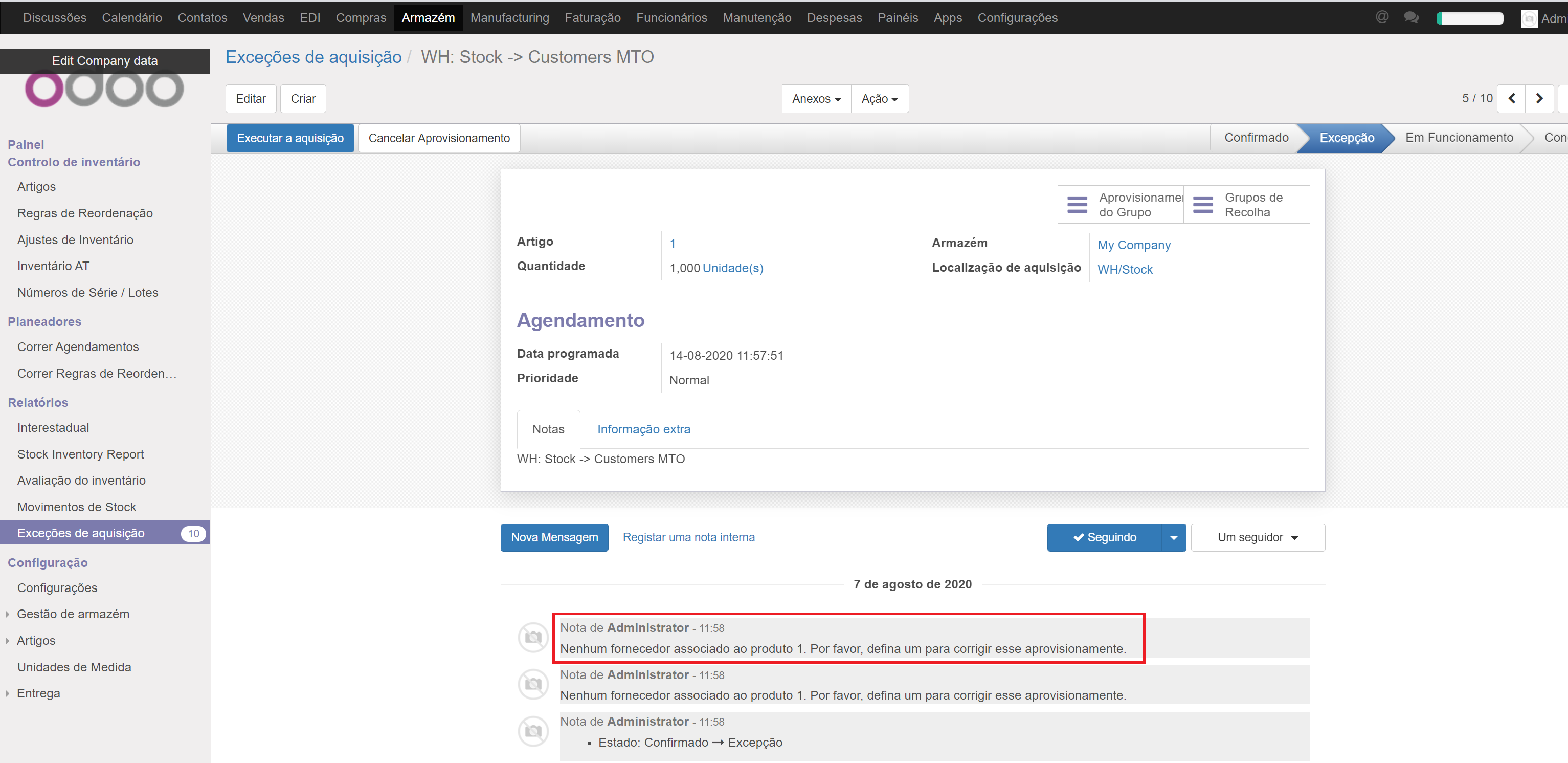Click the top bar progress indicator
The height and width of the screenshot is (763, 1568).
[1469, 18]
